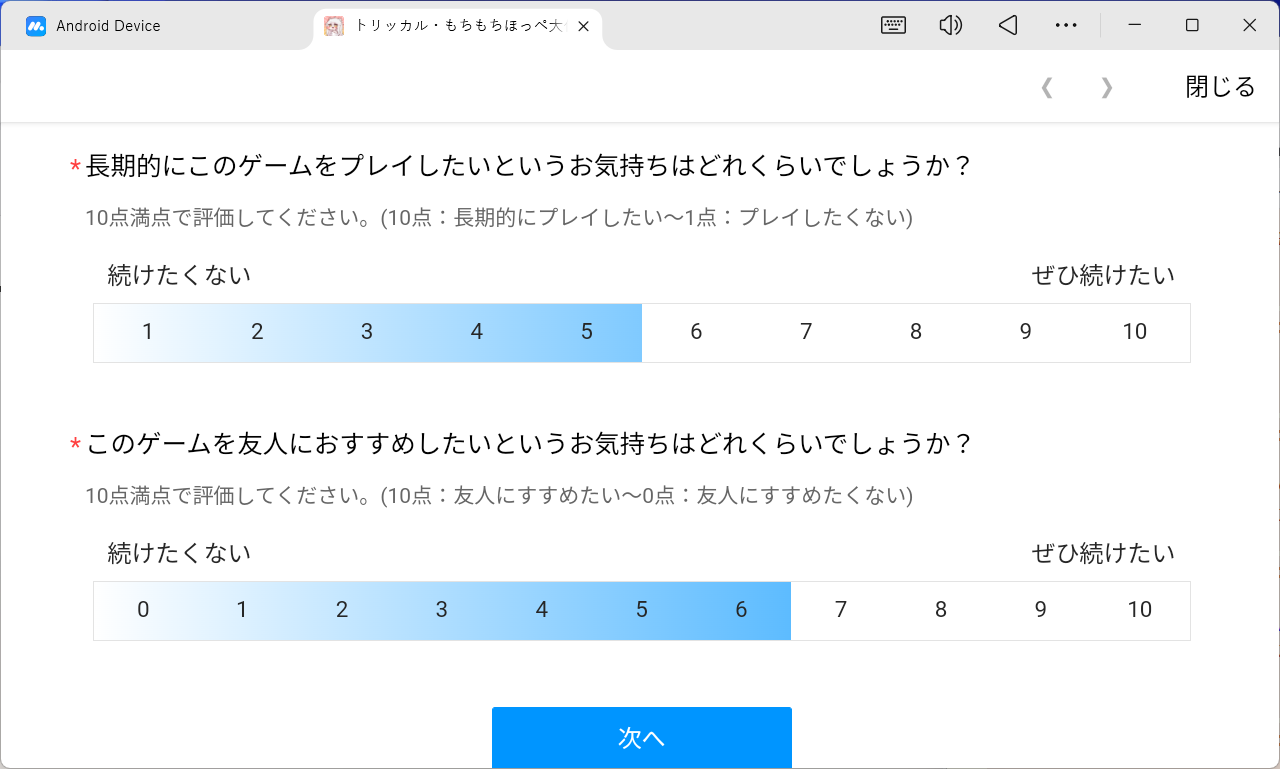Screen dimensions: 1280x769
Task: Switch to the Android Device tab
Action: pos(108,26)
